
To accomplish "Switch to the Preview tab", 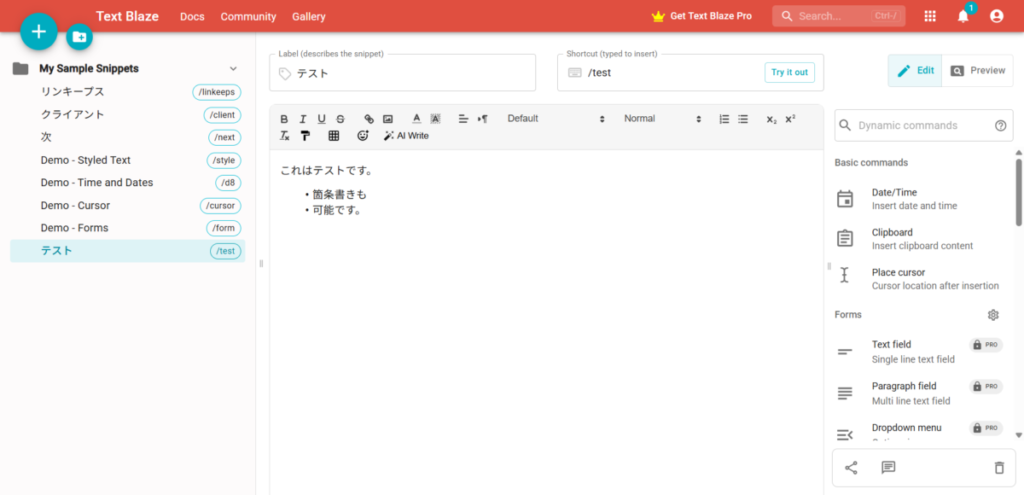I will [977, 71].
